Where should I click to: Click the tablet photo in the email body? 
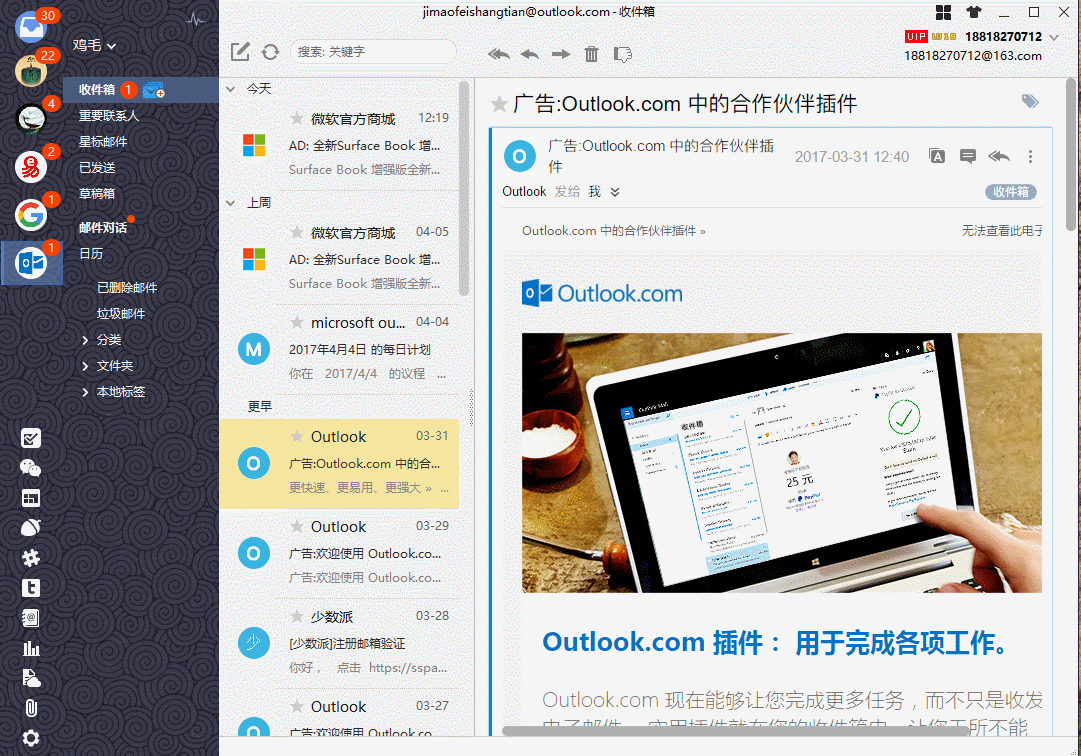[x=782, y=463]
